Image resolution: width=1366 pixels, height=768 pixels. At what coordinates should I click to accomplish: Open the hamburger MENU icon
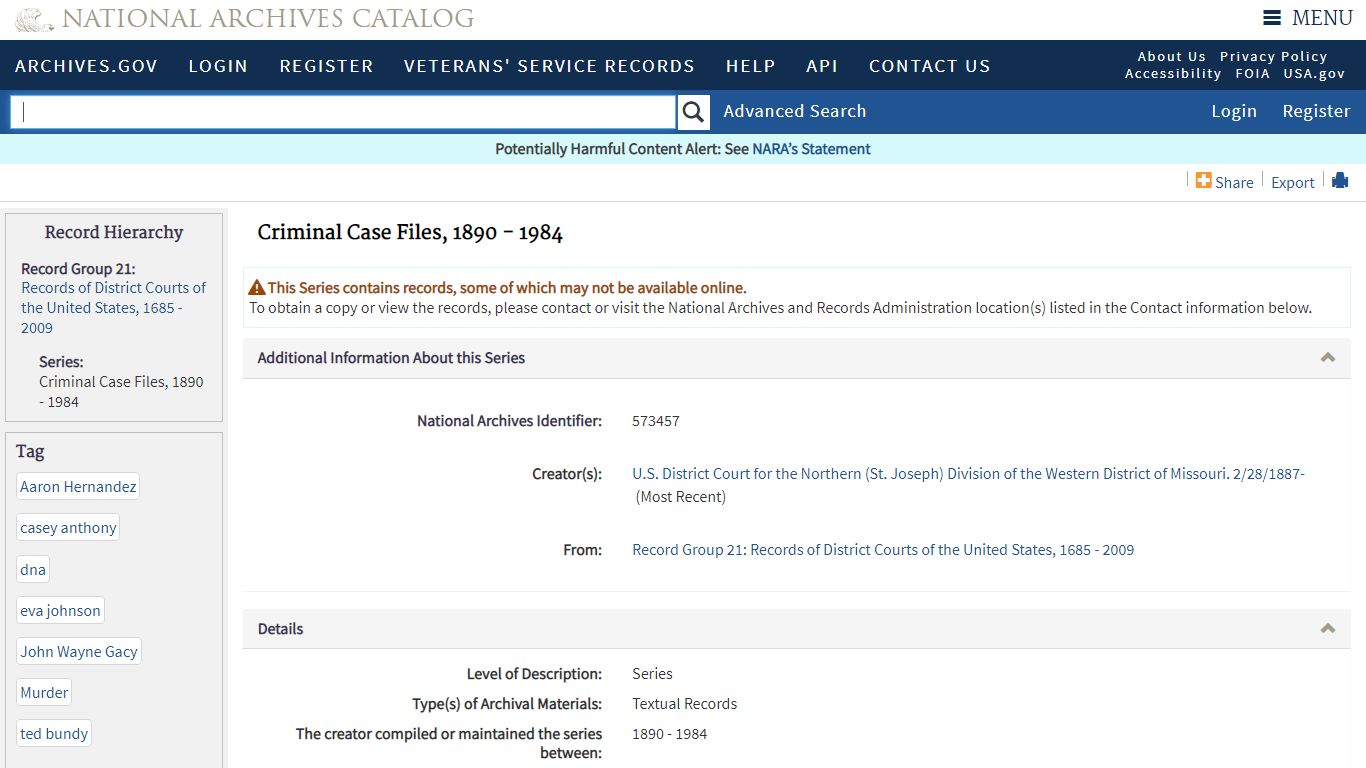1272,18
